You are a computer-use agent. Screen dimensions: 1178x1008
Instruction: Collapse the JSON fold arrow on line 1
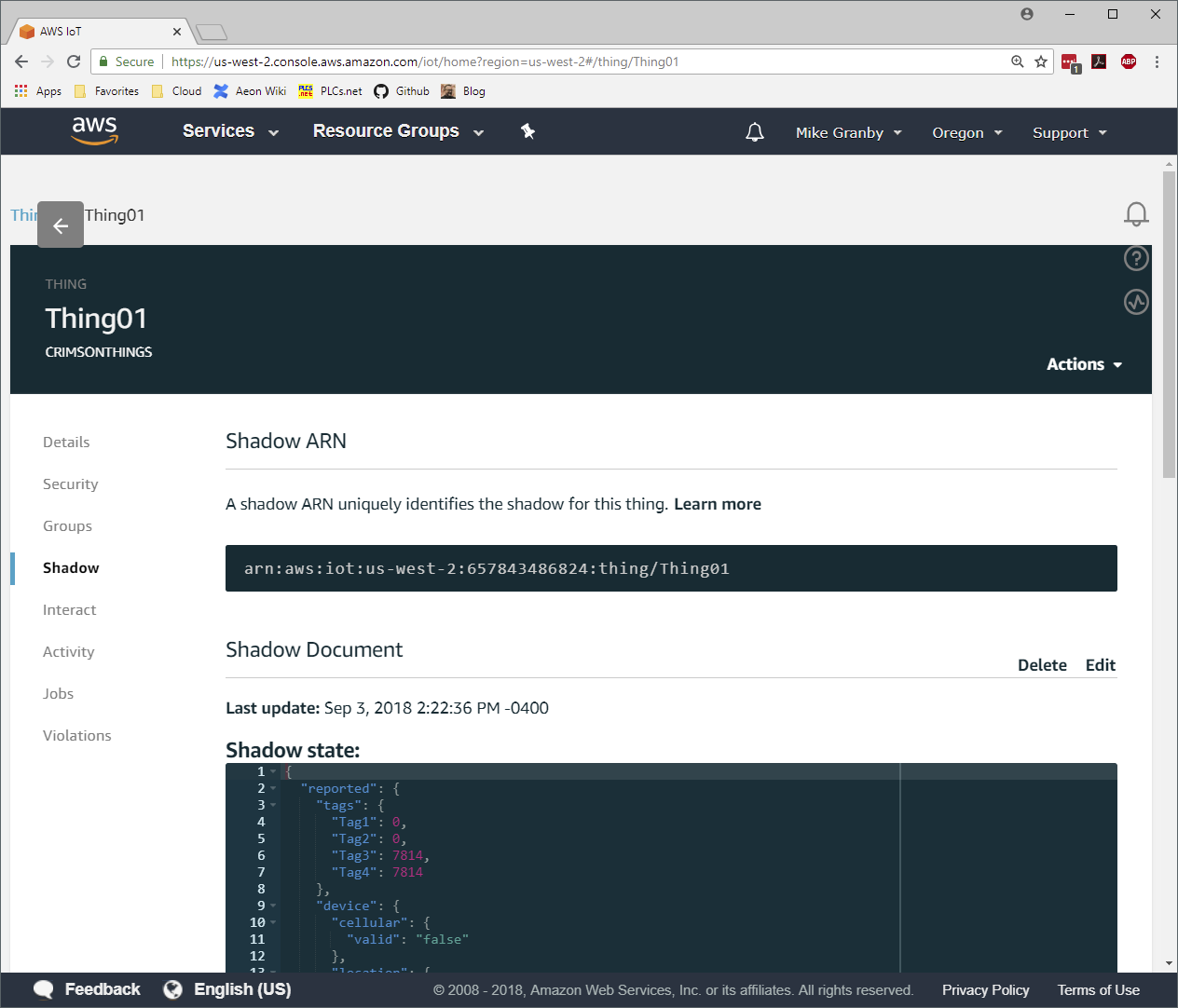pos(273,771)
